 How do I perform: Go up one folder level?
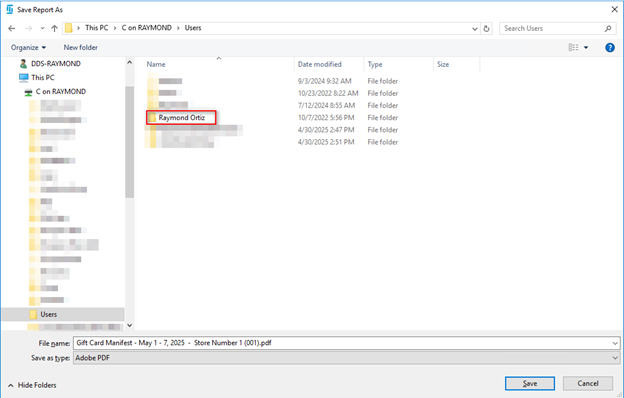[x=55, y=28]
